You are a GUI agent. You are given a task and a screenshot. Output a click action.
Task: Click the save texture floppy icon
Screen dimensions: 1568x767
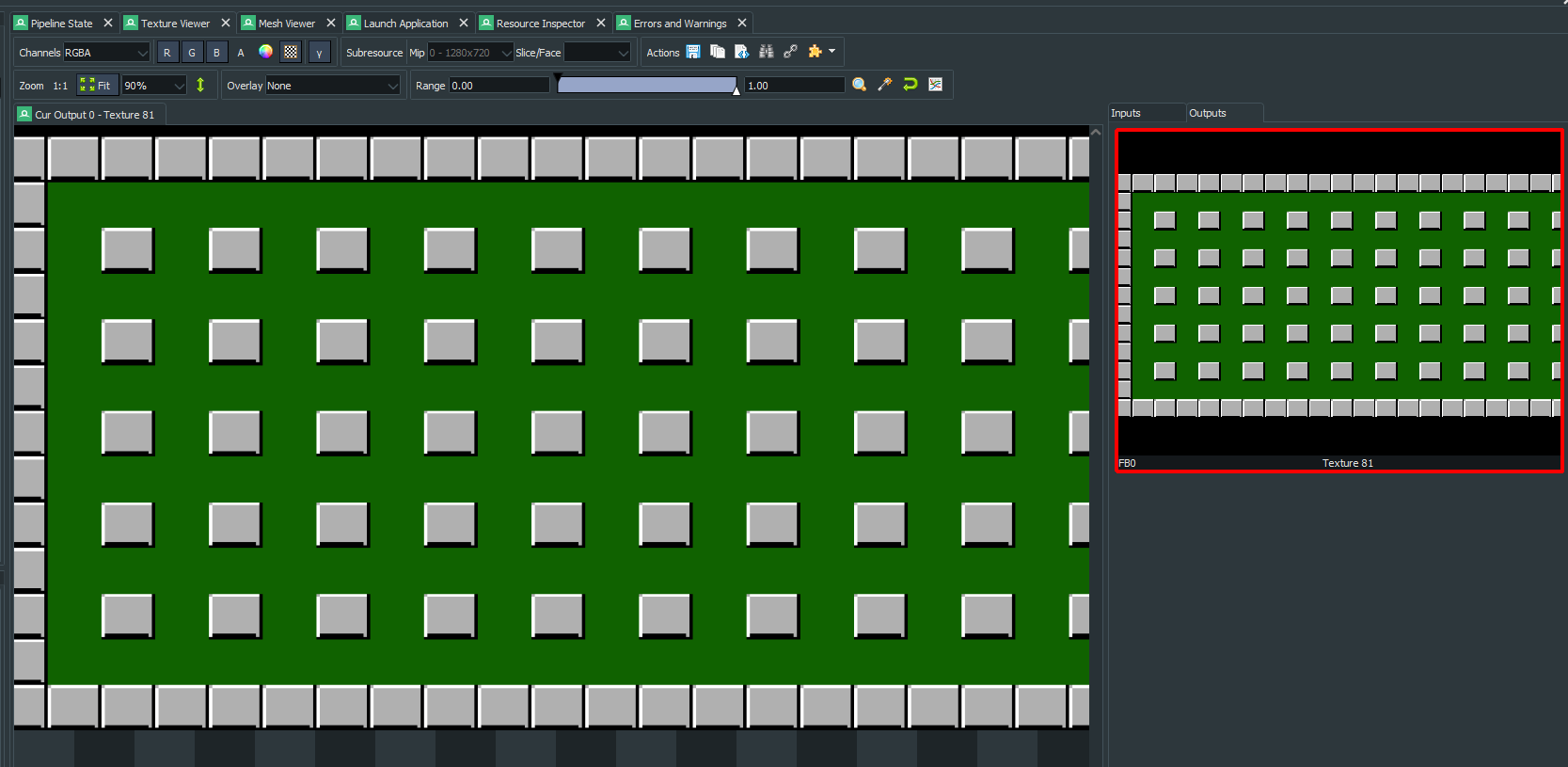coord(693,52)
